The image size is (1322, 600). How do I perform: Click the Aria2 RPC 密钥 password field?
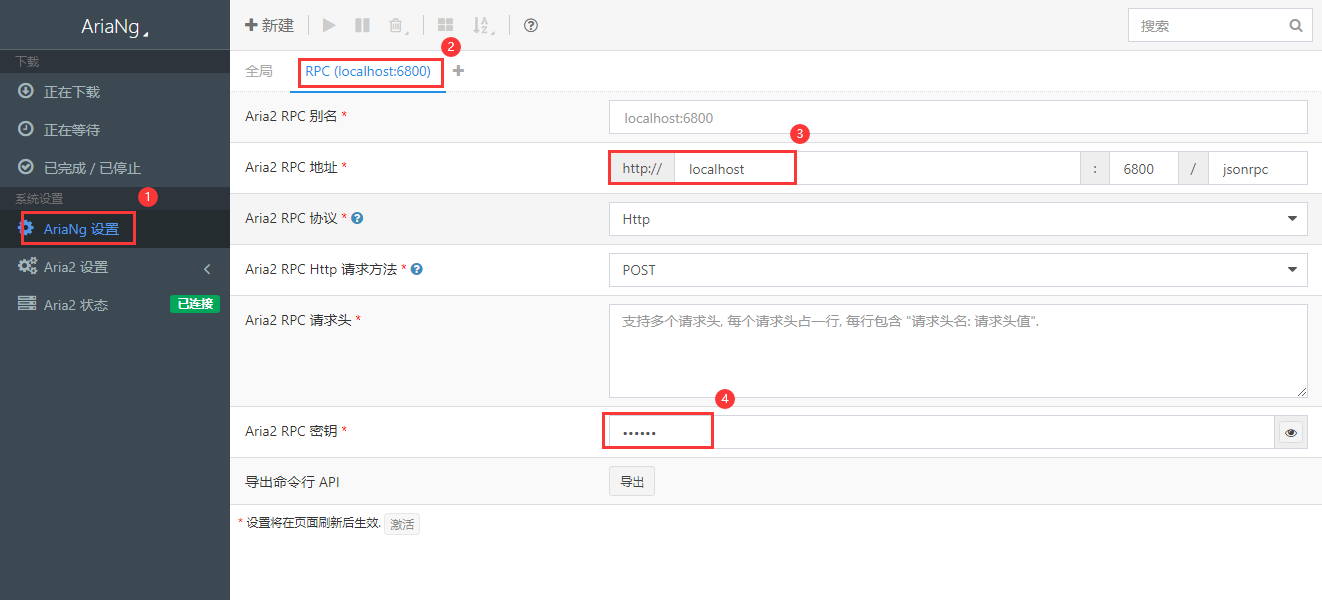(942, 432)
